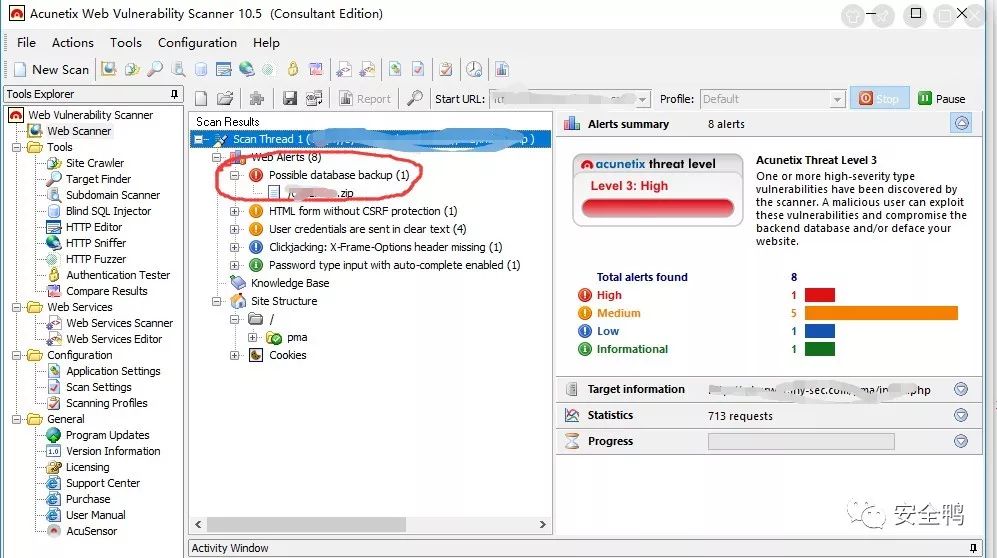Open the Reporter chart toolbar icon
The width and height of the screenshot is (997, 558).
pyautogui.click(x=502, y=69)
